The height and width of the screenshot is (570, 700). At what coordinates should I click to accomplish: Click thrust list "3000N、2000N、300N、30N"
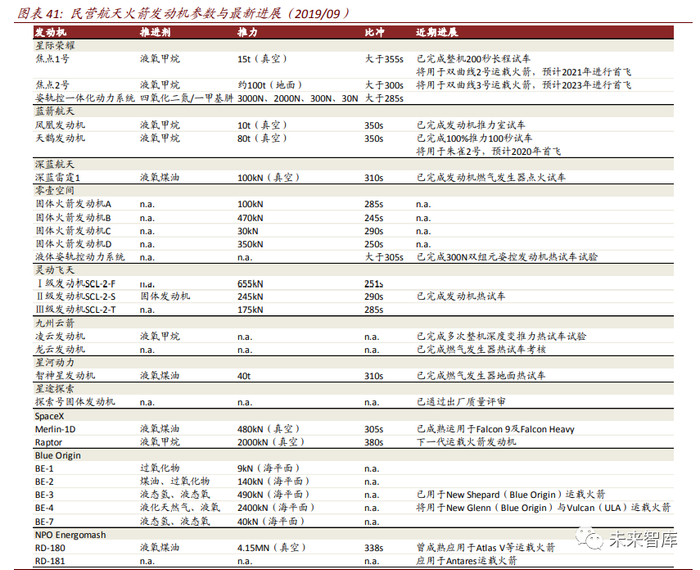298,98
